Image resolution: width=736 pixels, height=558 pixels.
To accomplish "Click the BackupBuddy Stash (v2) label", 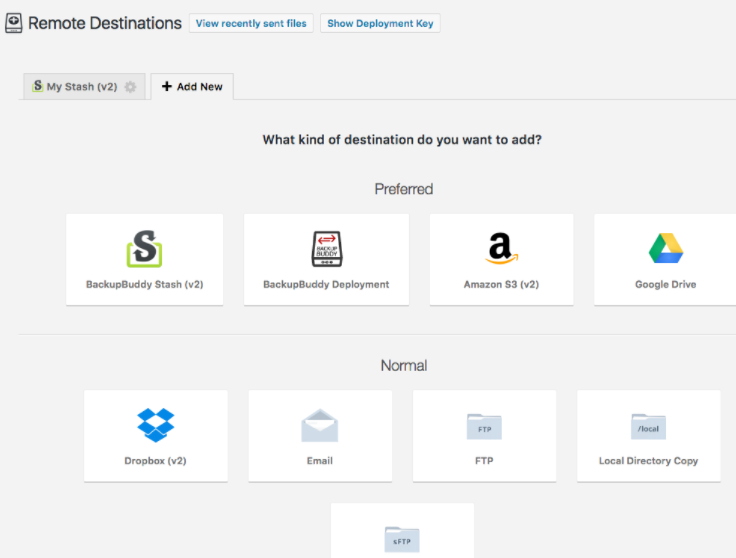I will click(144, 285).
